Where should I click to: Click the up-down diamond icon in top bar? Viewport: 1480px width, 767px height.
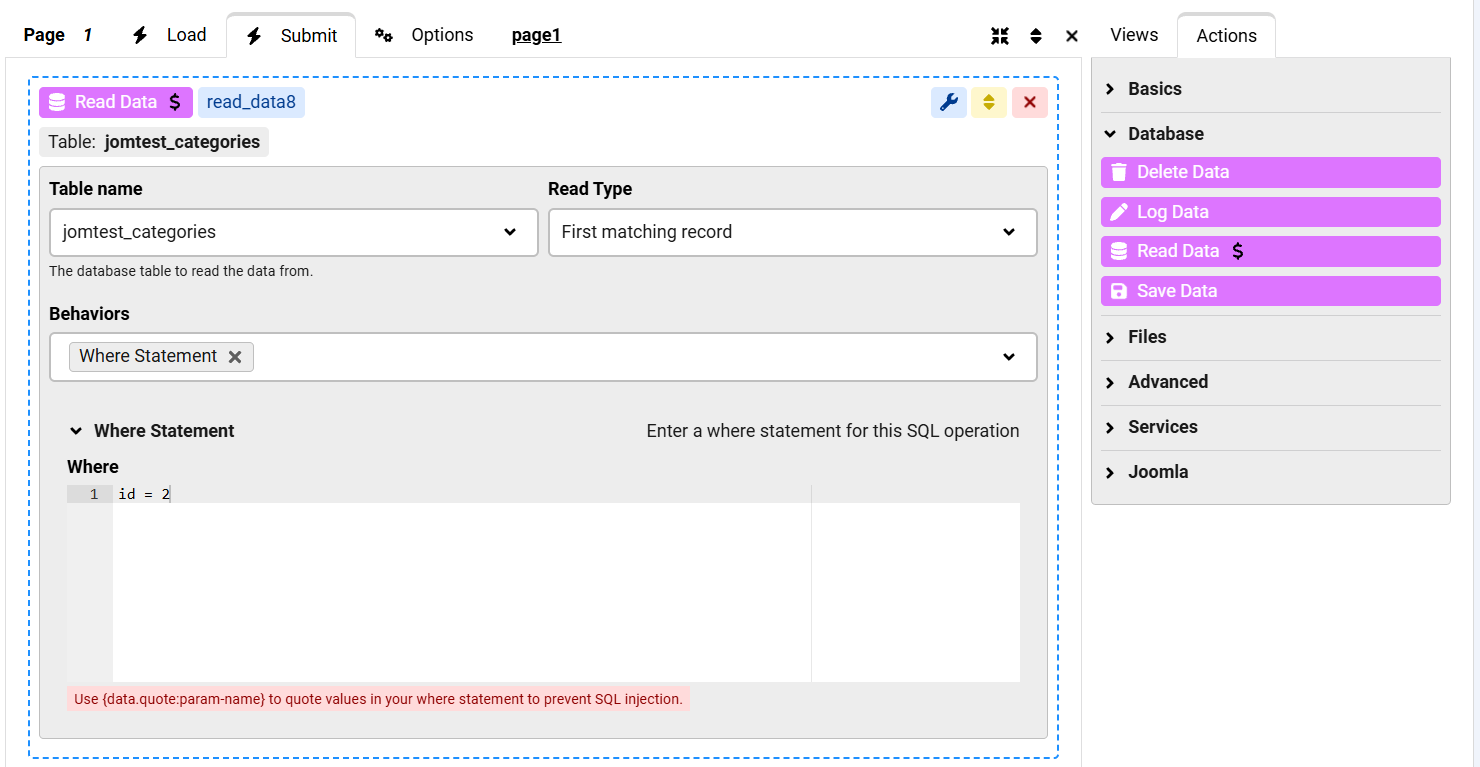tap(1036, 36)
